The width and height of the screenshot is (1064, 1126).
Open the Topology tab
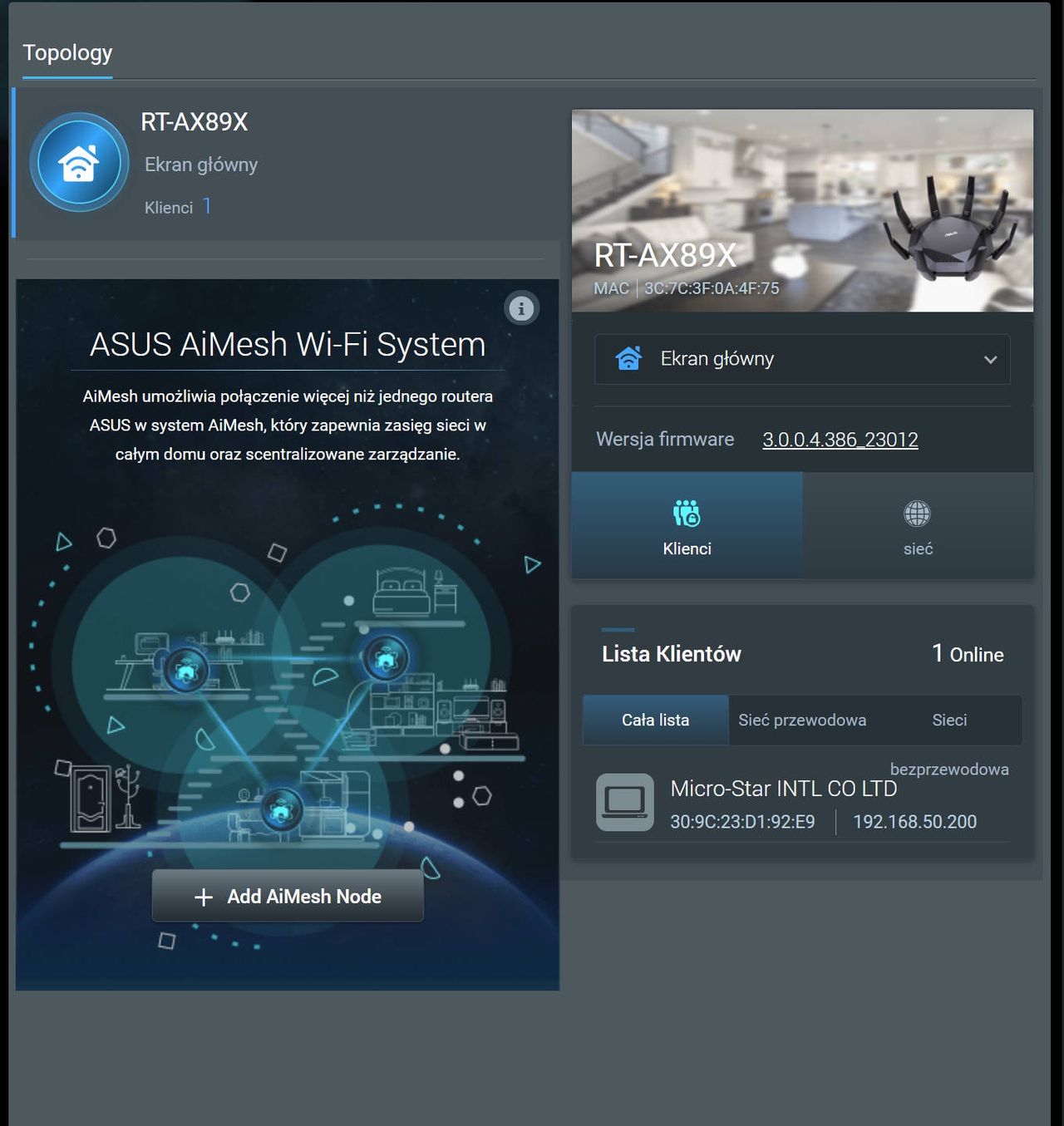pyautogui.click(x=67, y=53)
